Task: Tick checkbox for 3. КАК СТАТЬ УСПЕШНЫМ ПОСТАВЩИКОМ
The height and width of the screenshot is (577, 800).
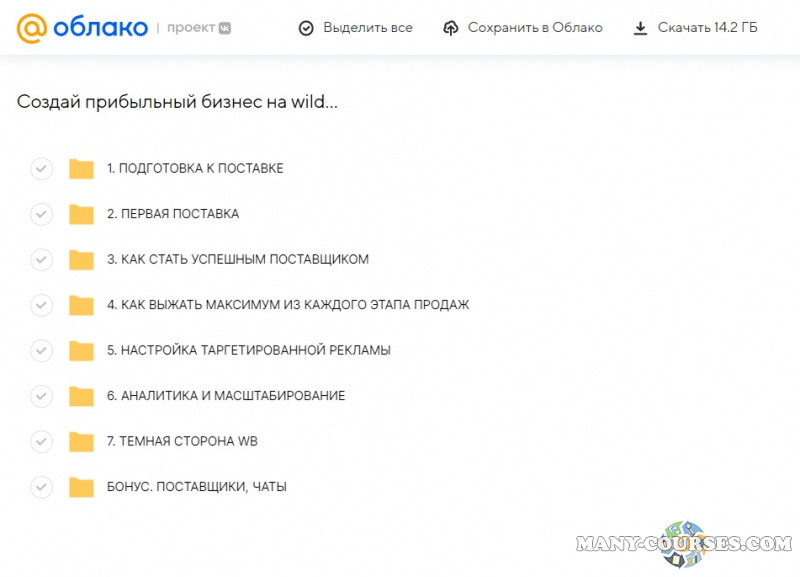Action: pyautogui.click(x=41, y=259)
